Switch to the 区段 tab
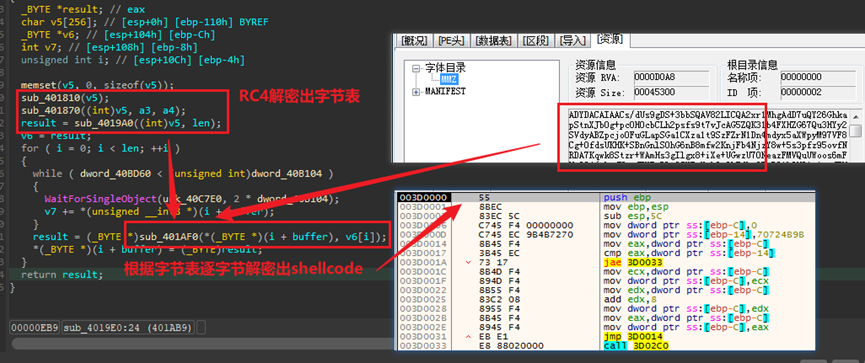The image size is (865, 363). coord(536,41)
